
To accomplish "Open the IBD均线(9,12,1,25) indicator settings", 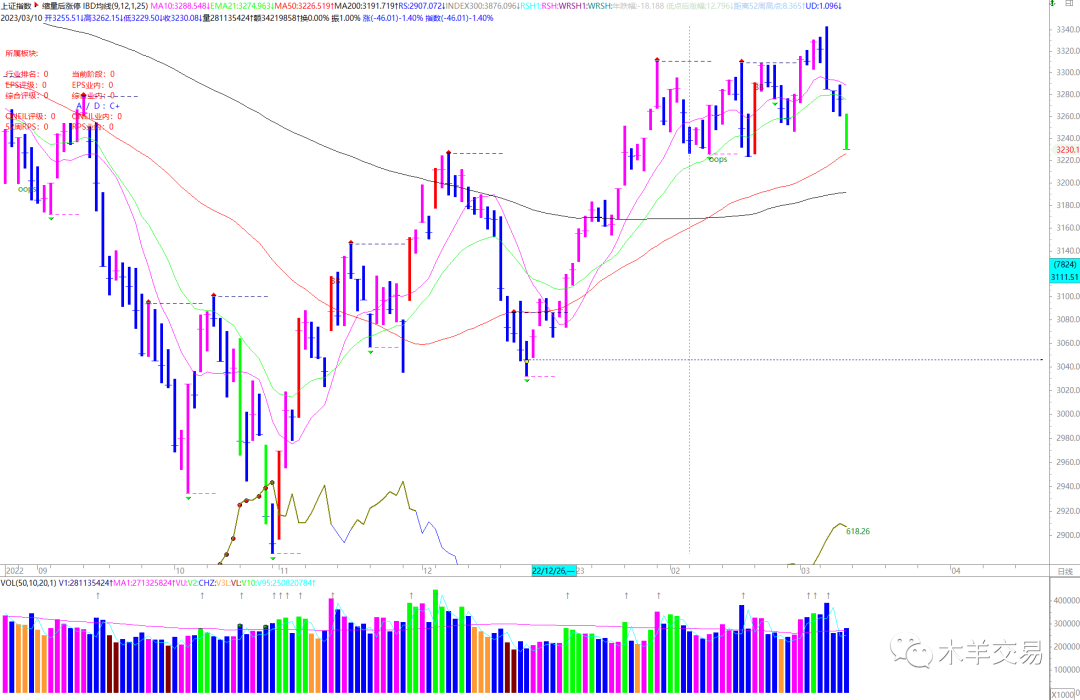I will (115, 6).
